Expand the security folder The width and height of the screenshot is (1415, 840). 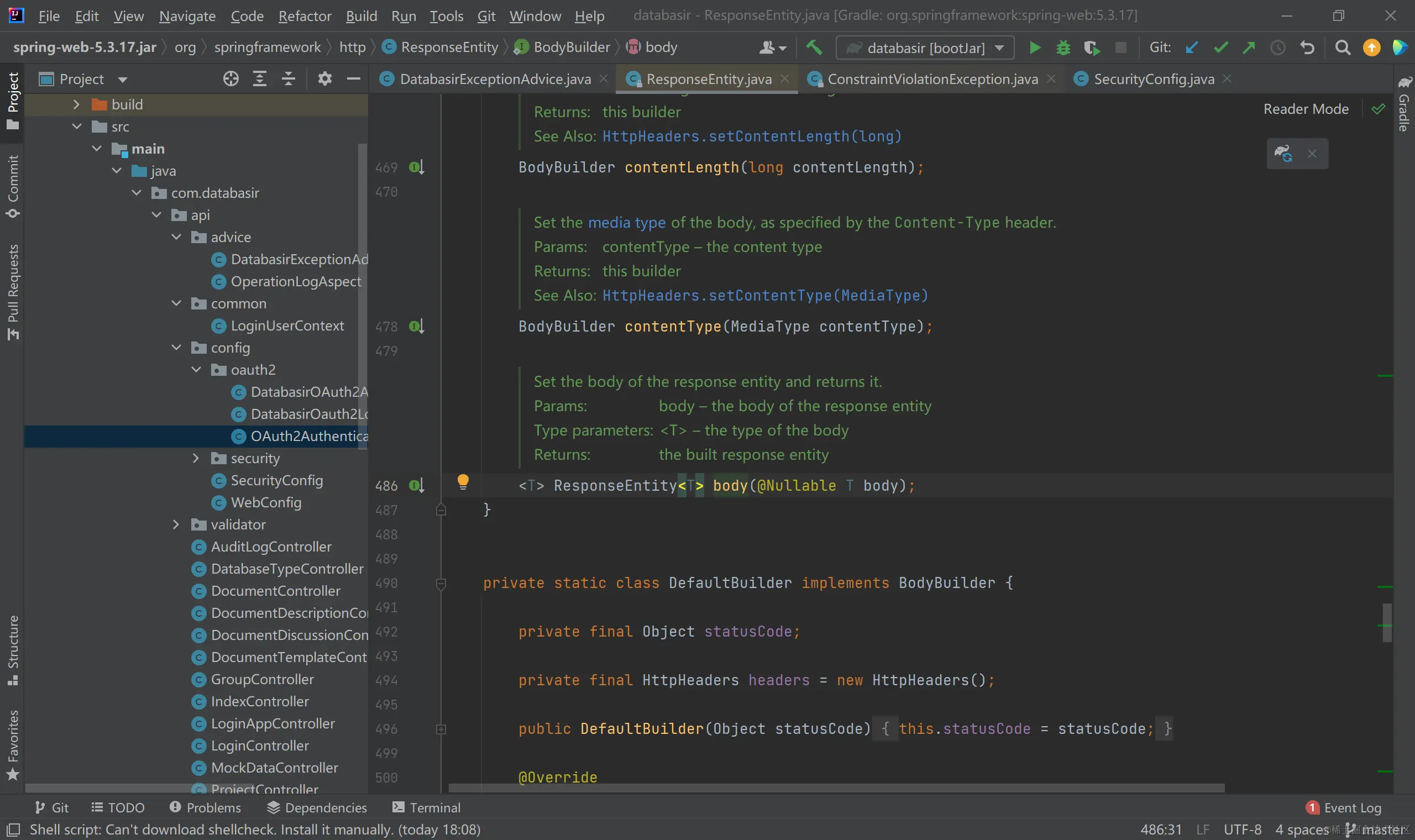pos(196,458)
